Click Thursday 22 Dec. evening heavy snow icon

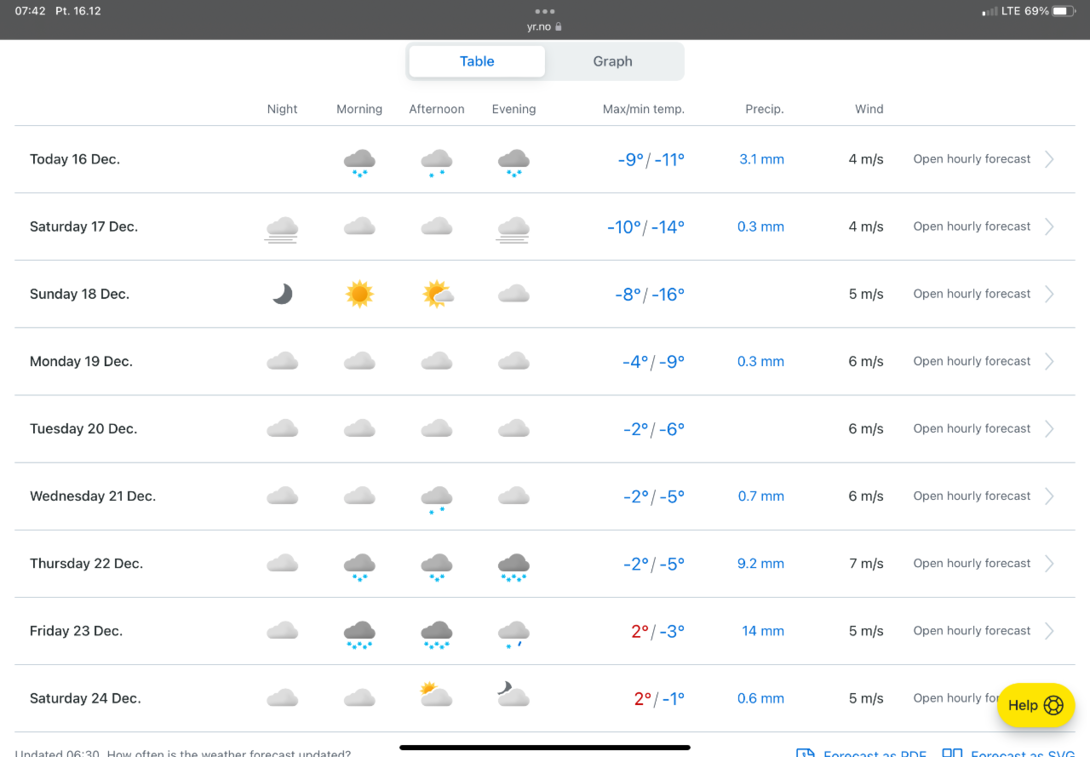[x=514, y=567]
